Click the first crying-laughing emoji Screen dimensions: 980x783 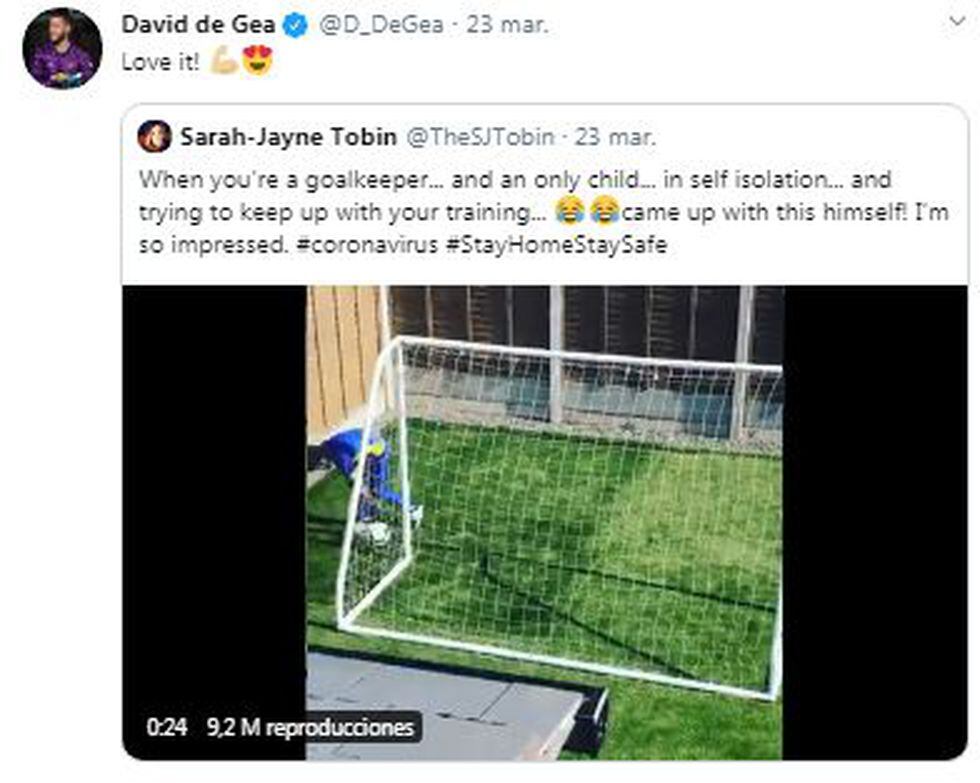tap(569, 212)
